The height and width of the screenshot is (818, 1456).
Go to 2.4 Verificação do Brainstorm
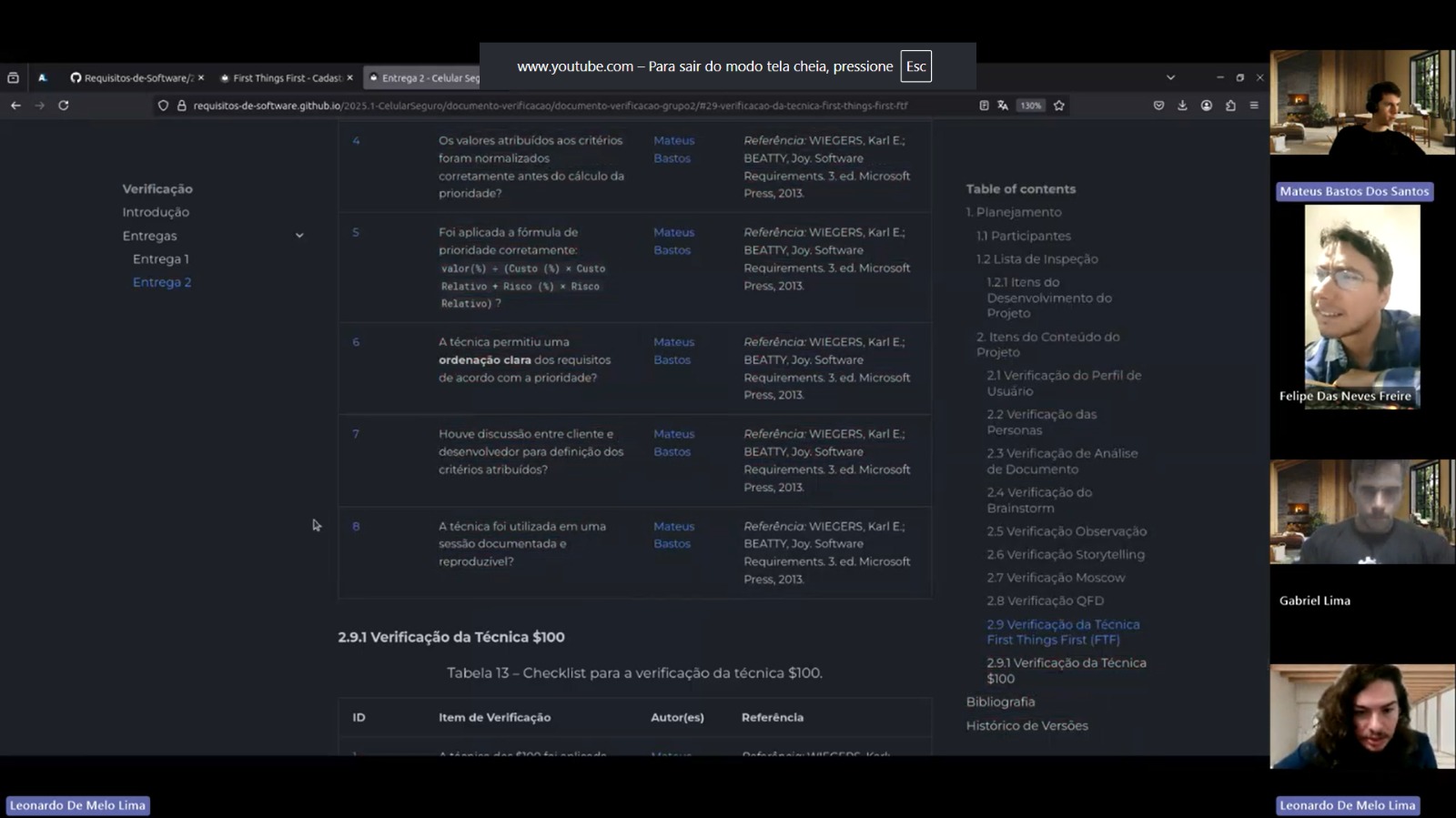click(x=1039, y=500)
